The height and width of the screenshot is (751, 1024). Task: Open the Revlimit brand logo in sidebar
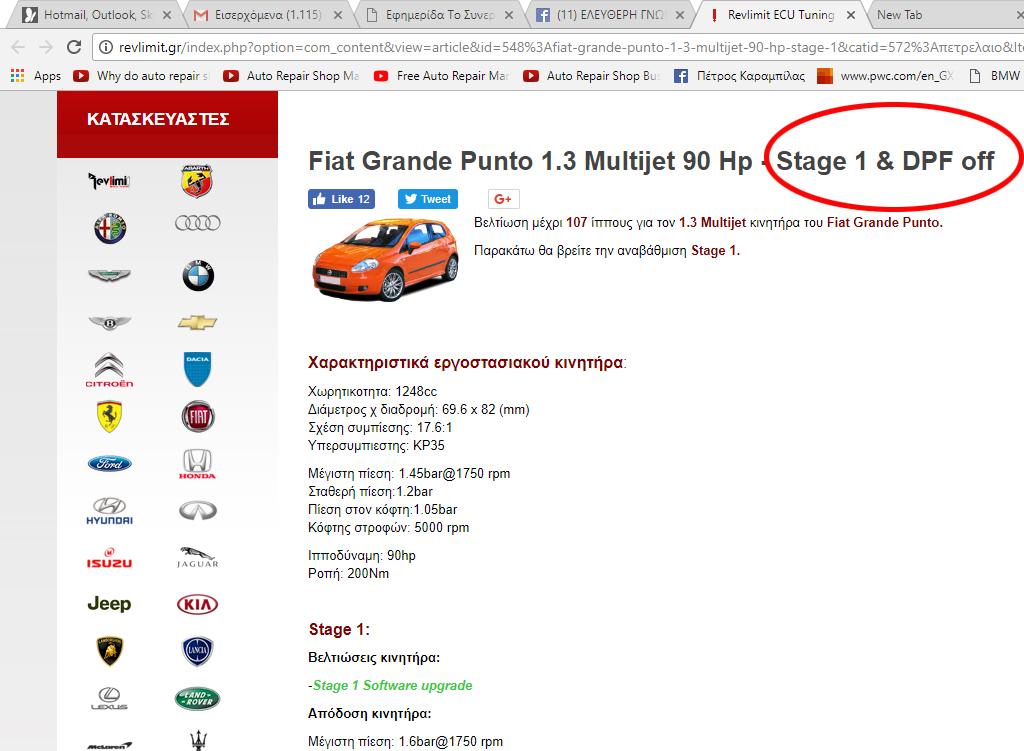pyautogui.click(x=109, y=181)
